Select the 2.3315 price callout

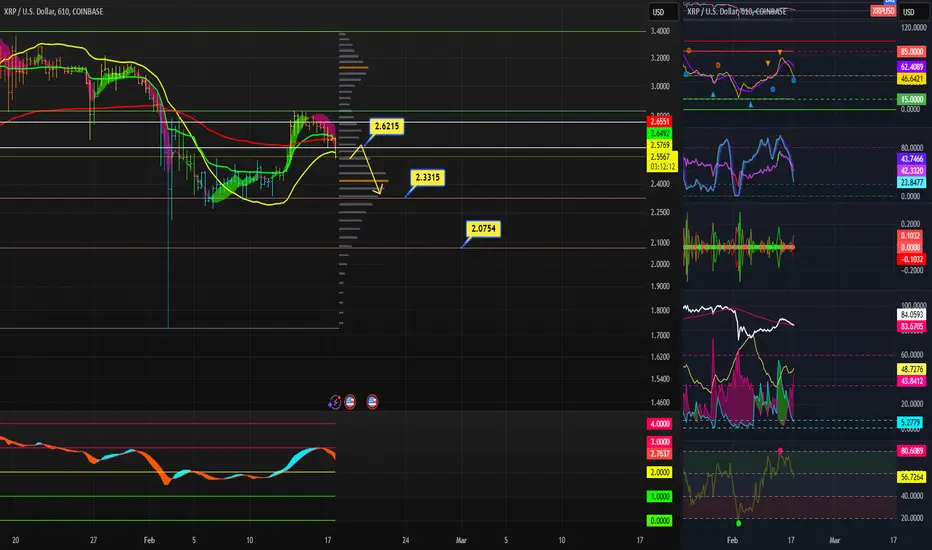click(427, 177)
